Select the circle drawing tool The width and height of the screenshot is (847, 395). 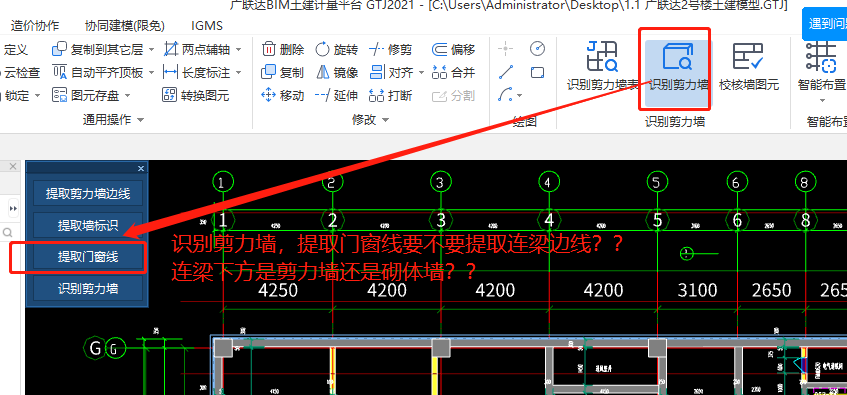point(537,49)
